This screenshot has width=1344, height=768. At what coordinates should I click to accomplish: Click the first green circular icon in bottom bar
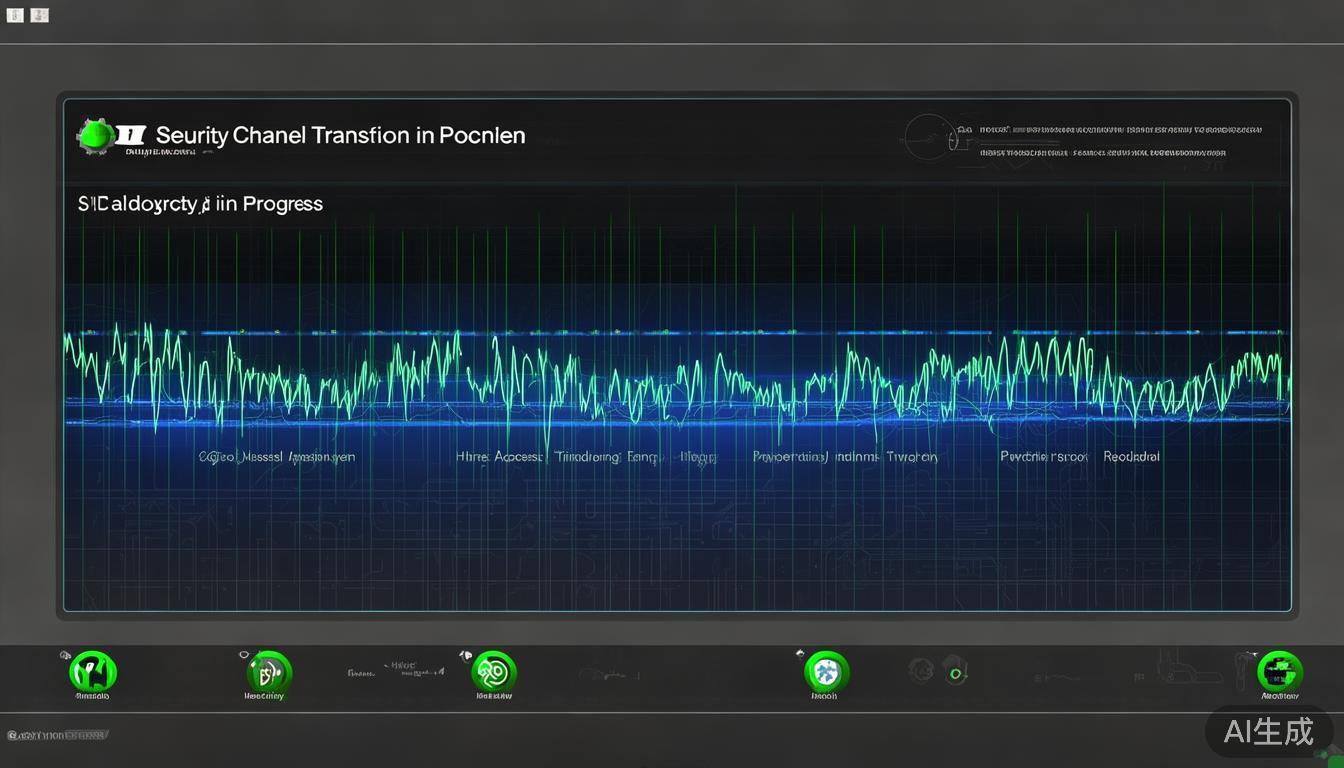pos(93,671)
